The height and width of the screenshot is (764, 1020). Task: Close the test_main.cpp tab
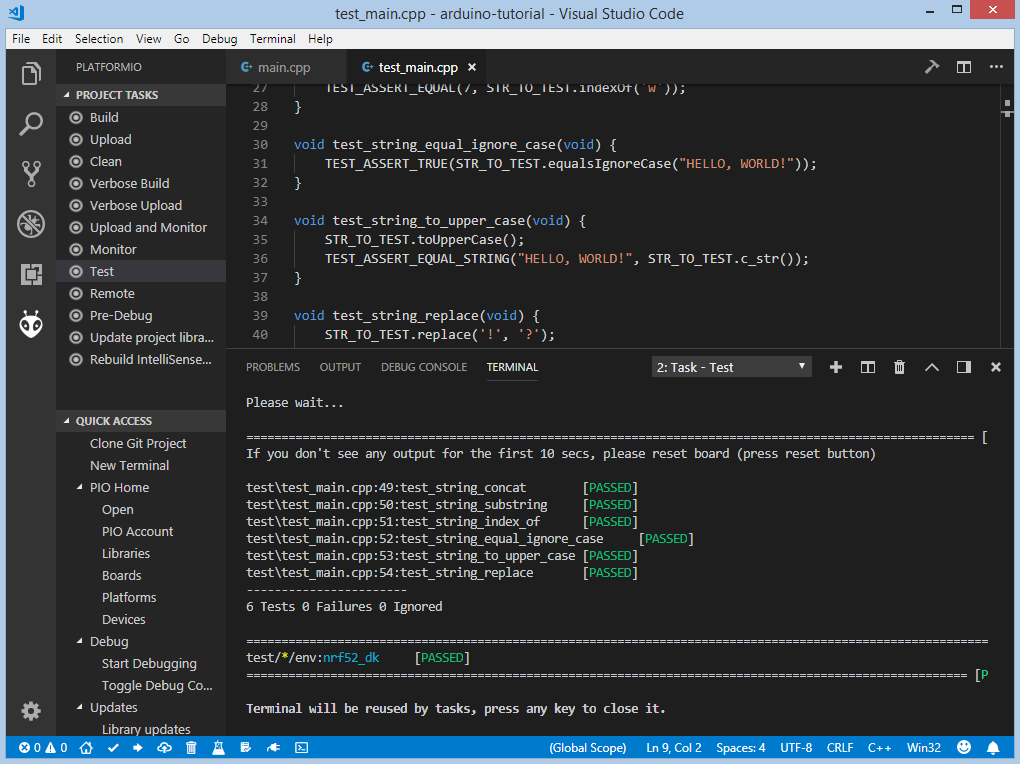472,67
